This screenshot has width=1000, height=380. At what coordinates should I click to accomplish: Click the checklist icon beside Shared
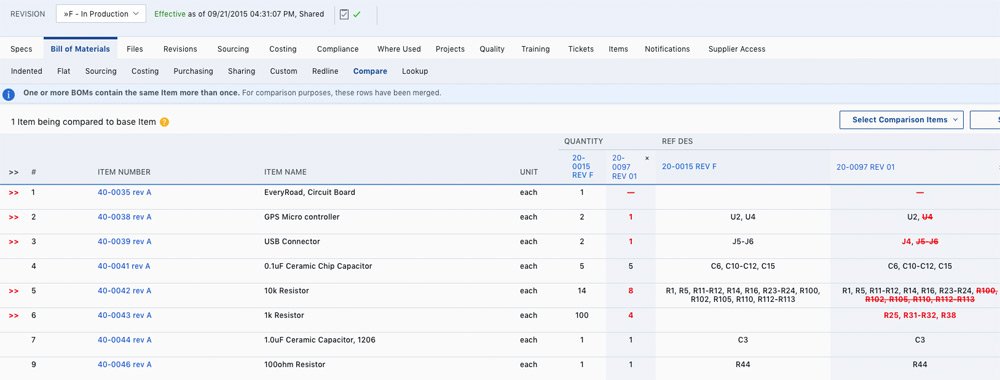tap(344, 14)
